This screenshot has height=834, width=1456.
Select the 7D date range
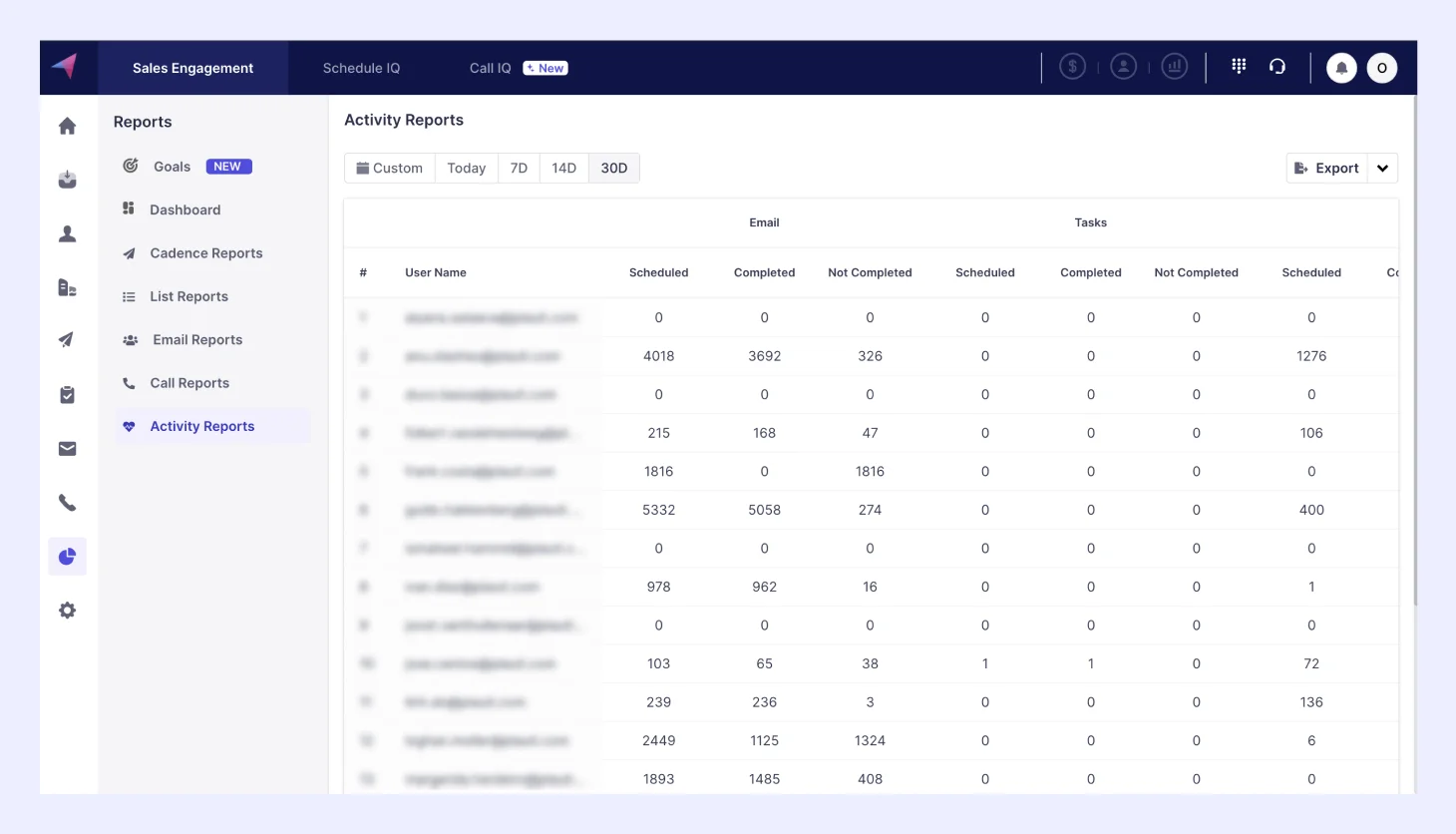pyautogui.click(x=519, y=169)
